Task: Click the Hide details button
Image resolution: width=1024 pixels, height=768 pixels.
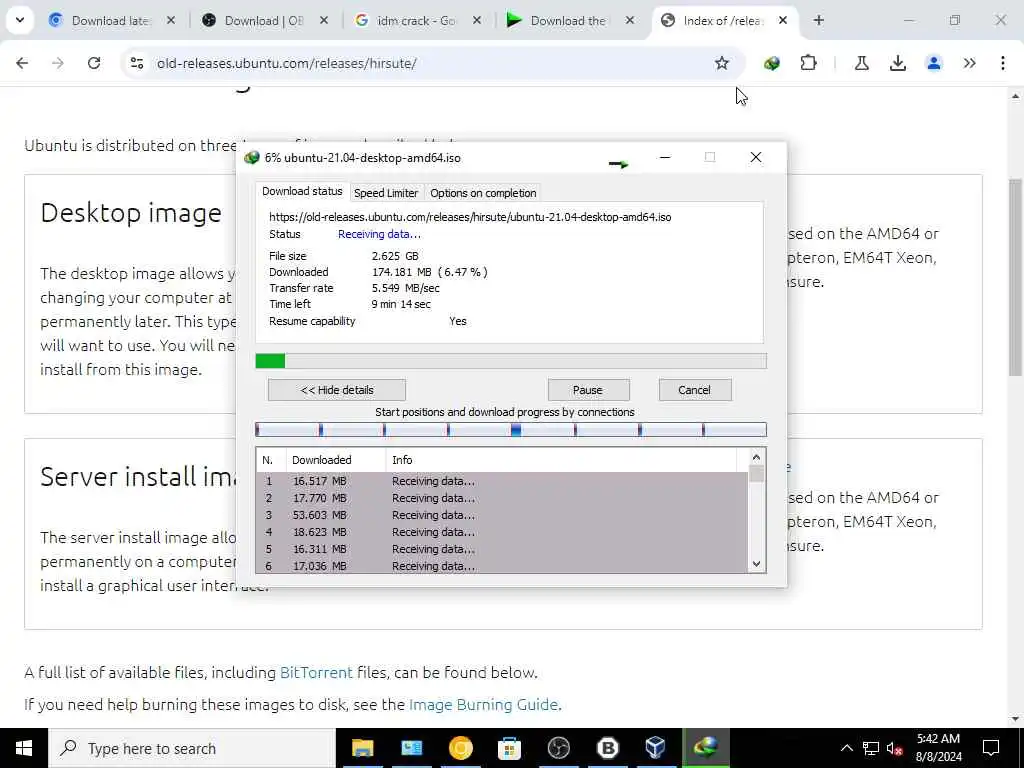Action: [x=337, y=390]
